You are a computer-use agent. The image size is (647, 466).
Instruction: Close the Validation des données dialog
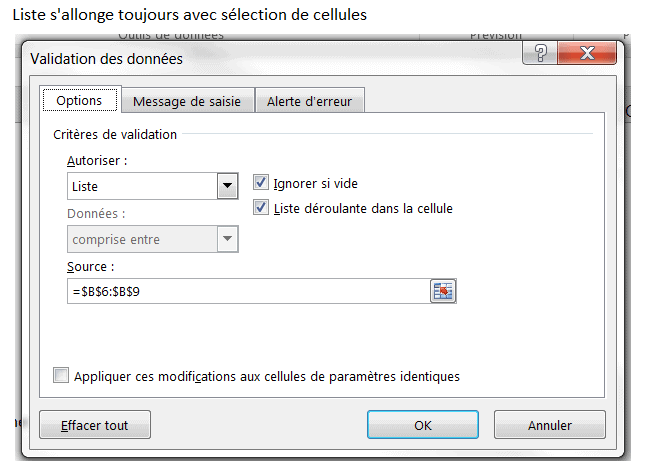click(587, 55)
